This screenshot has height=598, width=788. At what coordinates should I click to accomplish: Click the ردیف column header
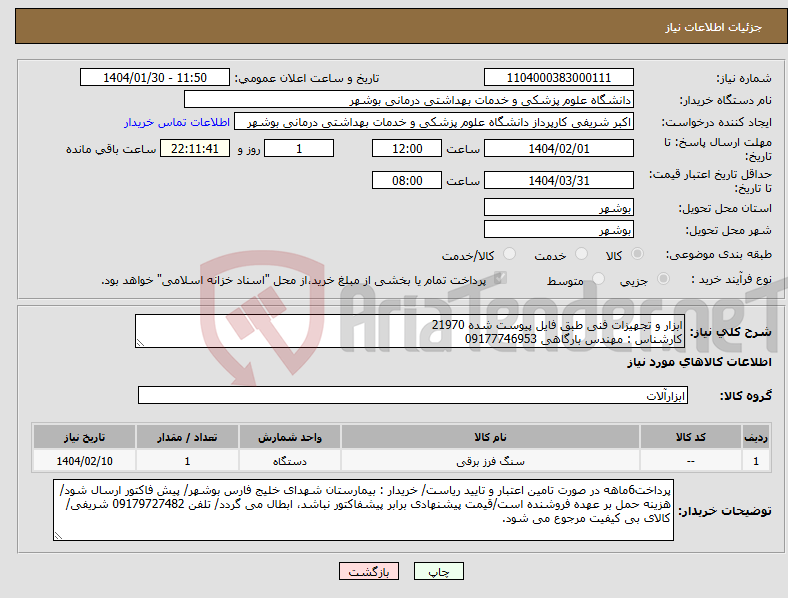[756, 437]
